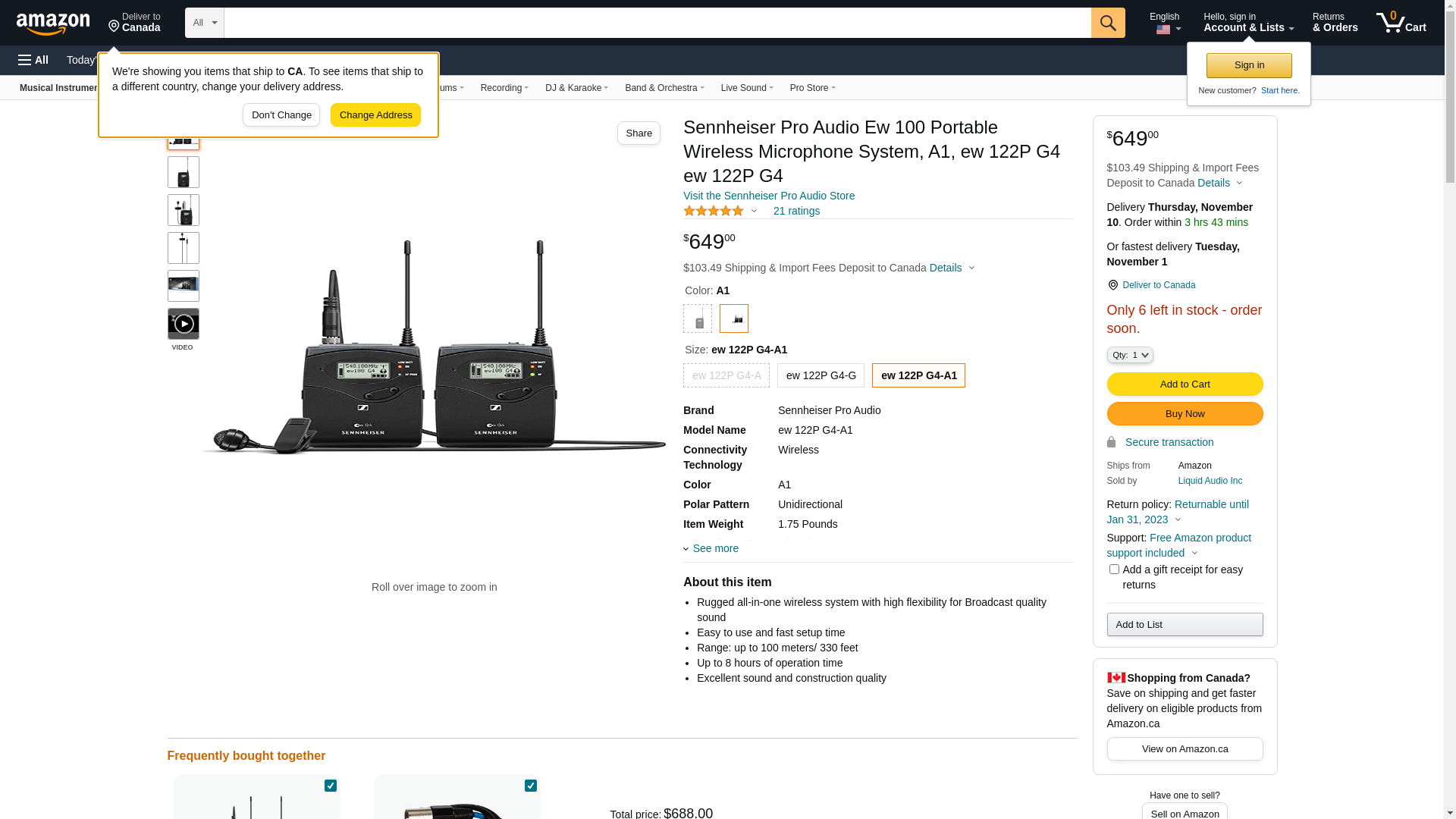
Task: Select the A1 color swatch
Action: (734, 318)
